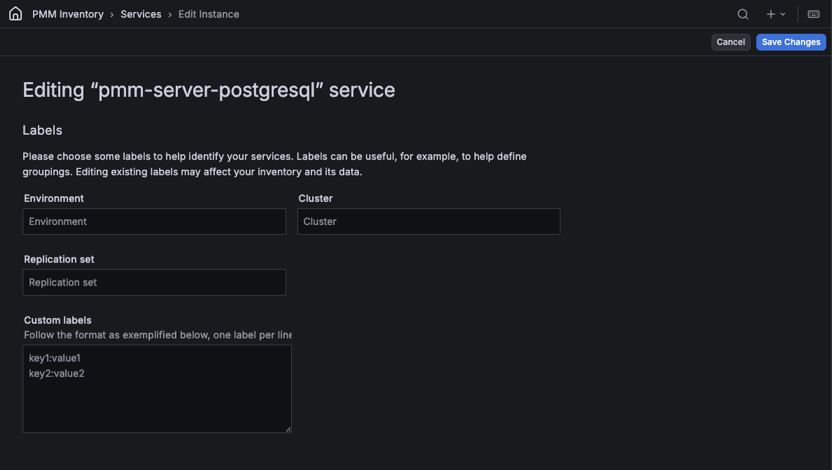Viewport: 832px width, 470px height.
Task: Navigate to PMM Inventory breadcrumb
Action: pyautogui.click(x=68, y=14)
